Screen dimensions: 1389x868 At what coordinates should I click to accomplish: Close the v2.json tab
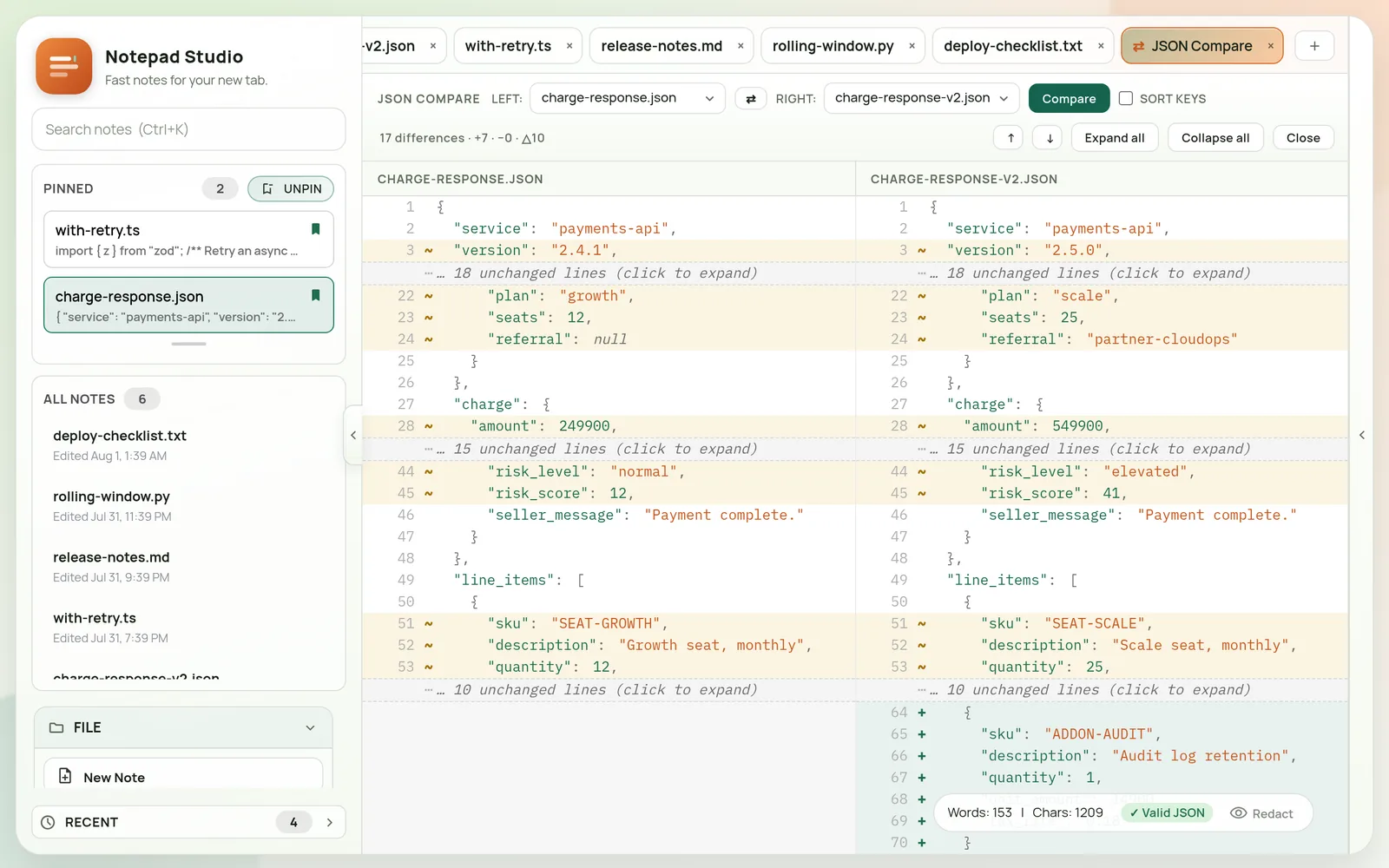click(433, 46)
